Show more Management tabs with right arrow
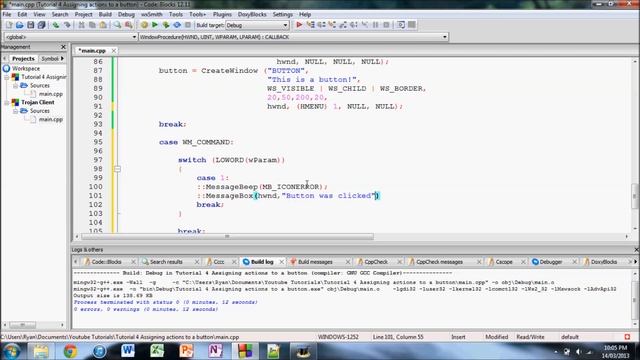The width and height of the screenshot is (640, 360). (62, 58)
